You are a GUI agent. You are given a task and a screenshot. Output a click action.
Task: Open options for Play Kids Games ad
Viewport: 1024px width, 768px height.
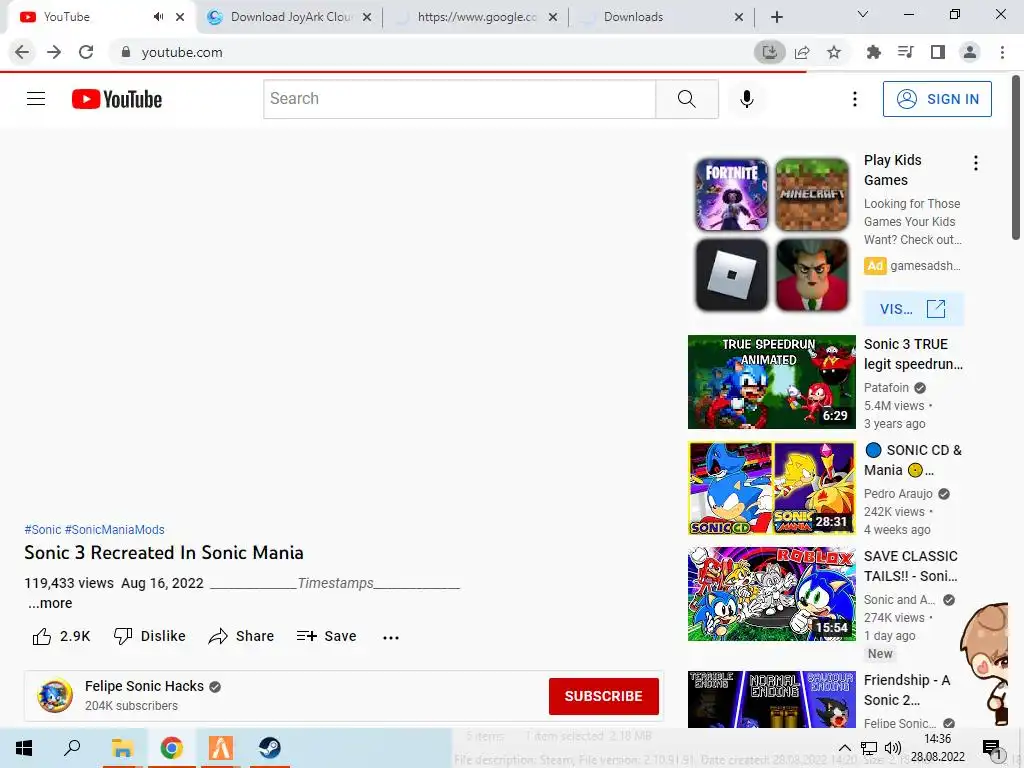click(x=976, y=163)
